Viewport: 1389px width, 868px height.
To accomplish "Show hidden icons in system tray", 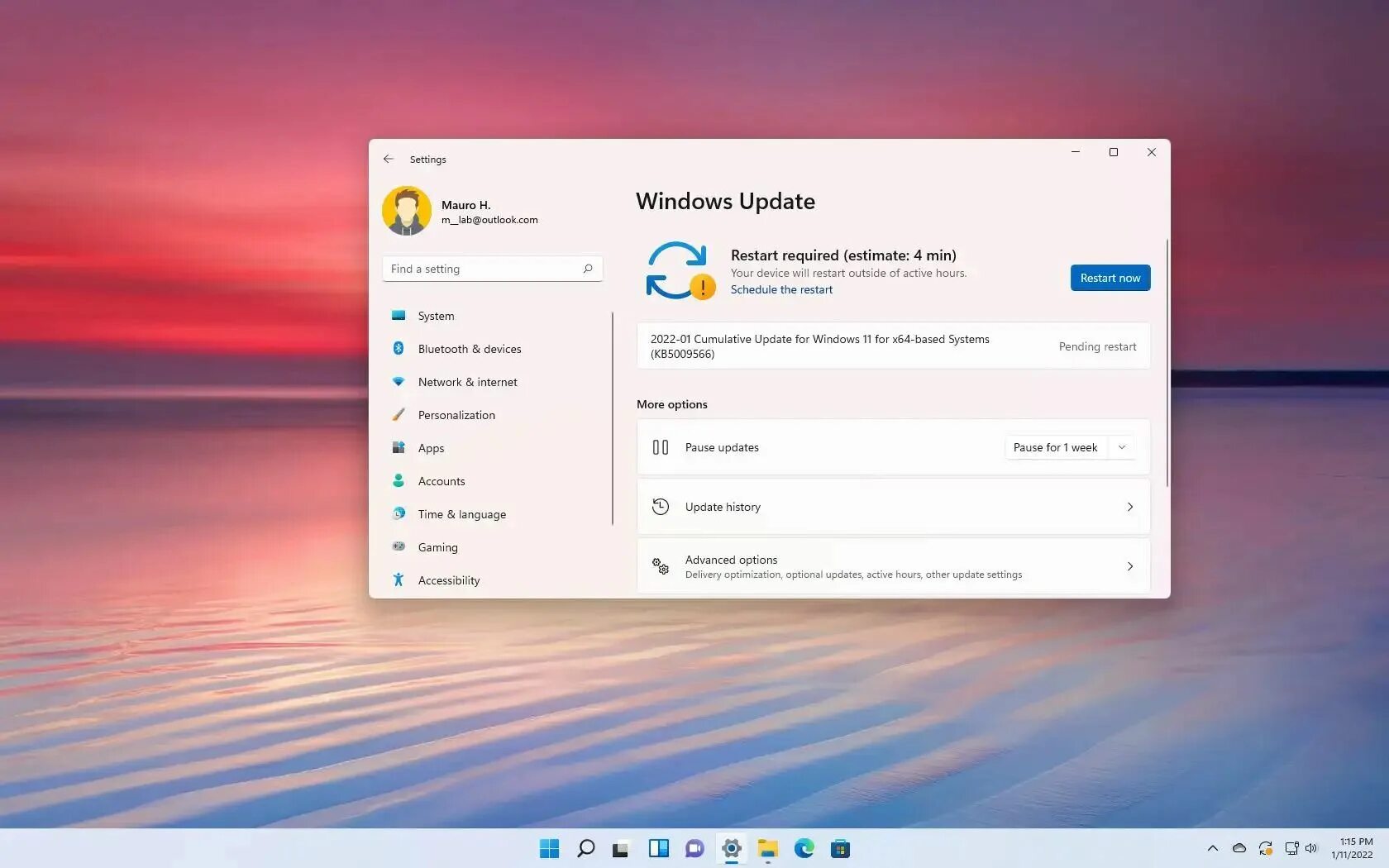I will point(1213,848).
